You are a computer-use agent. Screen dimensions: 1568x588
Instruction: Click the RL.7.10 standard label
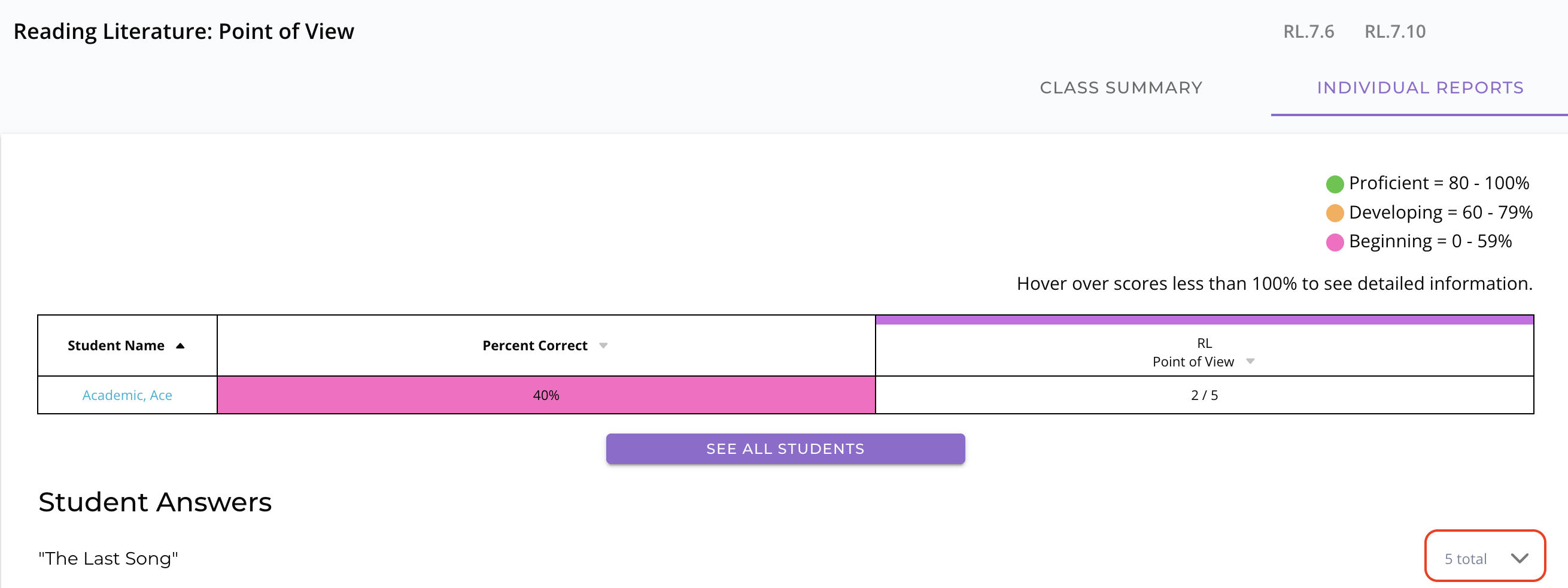point(1394,32)
